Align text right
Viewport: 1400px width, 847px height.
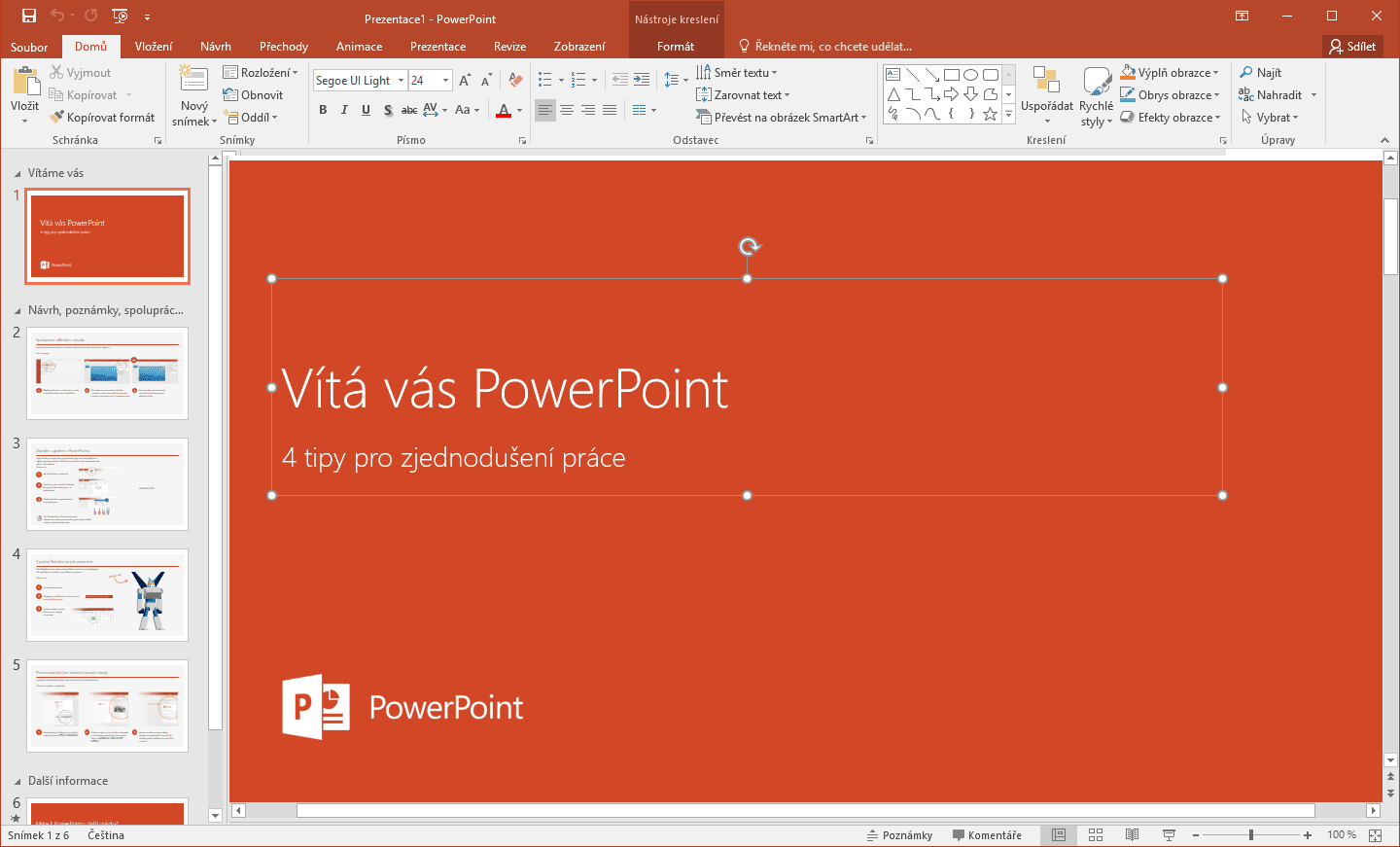(x=588, y=110)
